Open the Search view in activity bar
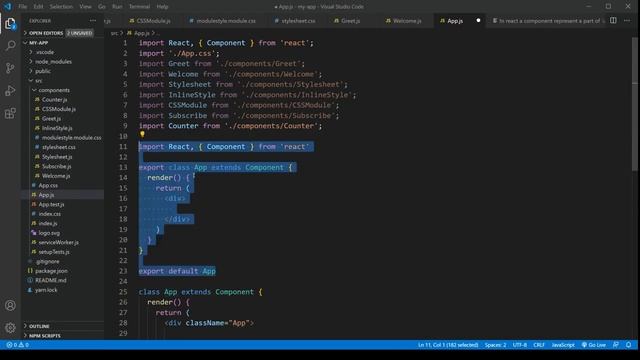The width and height of the screenshot is (640, 360). 10,45
